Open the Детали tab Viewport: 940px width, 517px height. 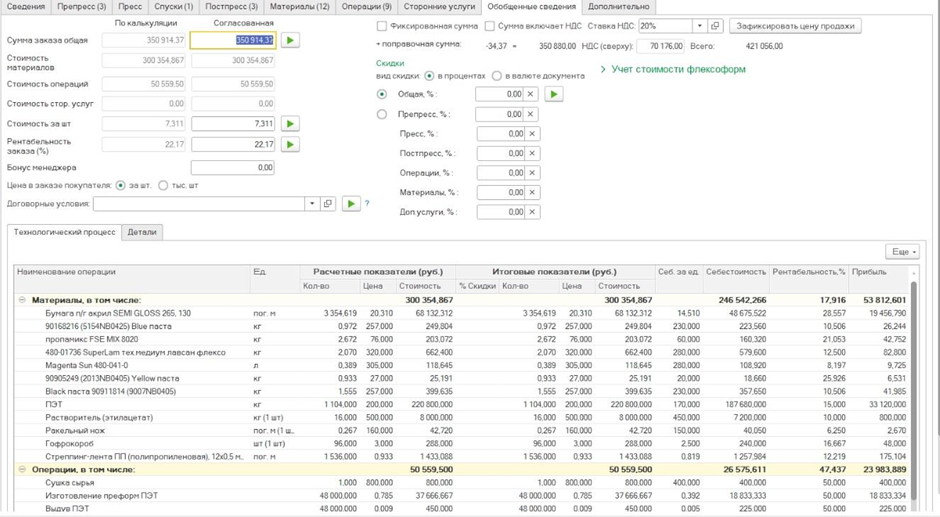[x=142, y=232]
